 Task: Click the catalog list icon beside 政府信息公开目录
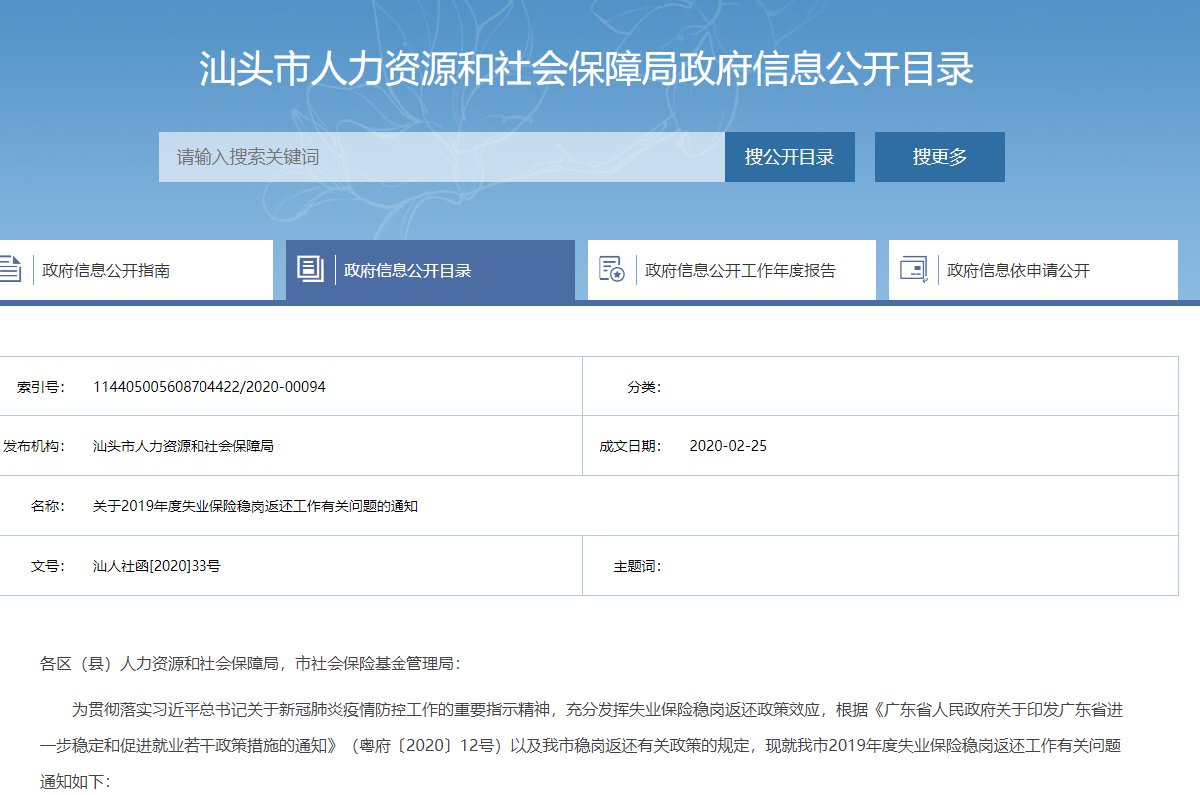click(311, 269)
